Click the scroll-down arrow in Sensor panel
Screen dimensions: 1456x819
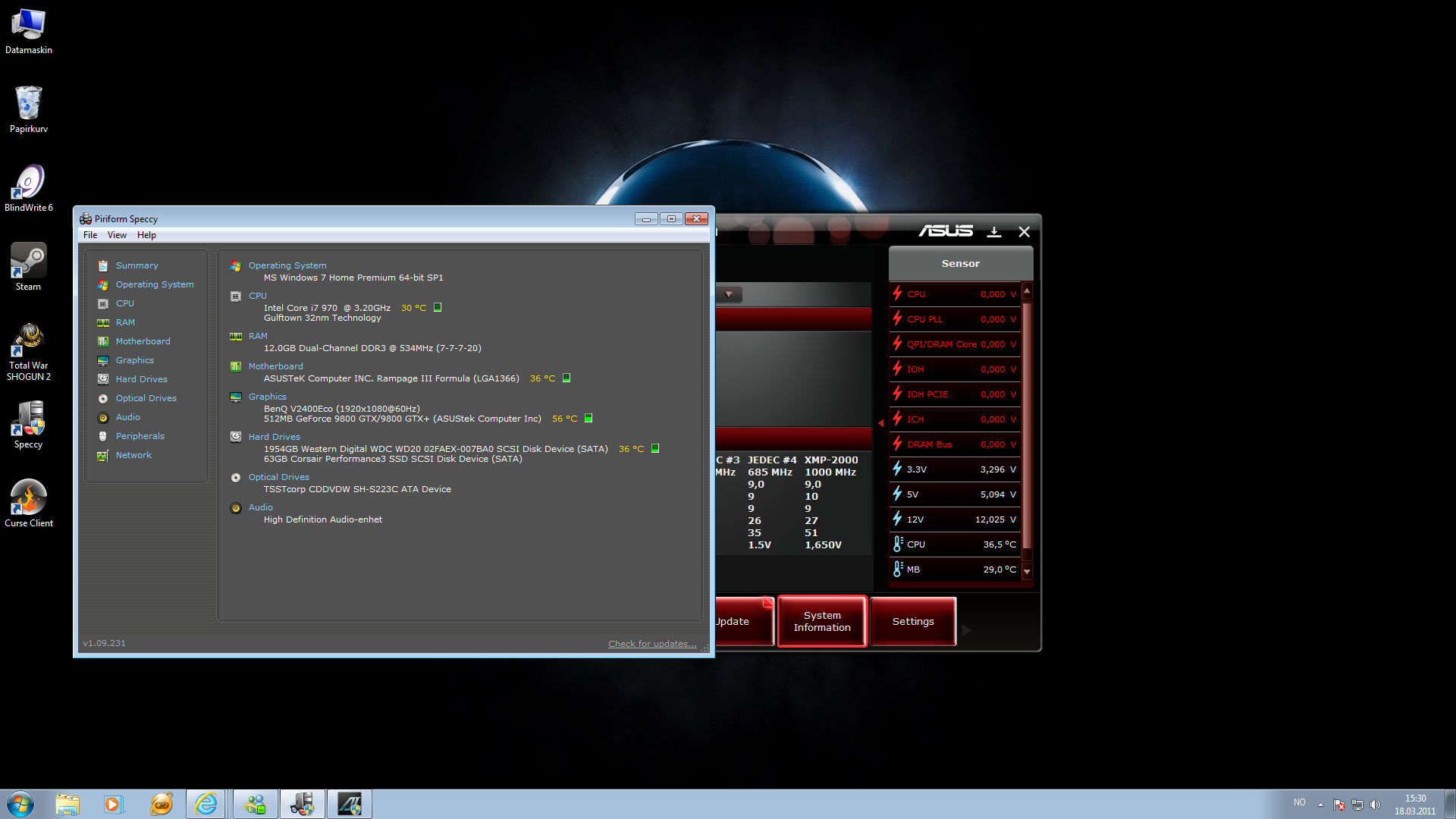(x=1027, y=572)
